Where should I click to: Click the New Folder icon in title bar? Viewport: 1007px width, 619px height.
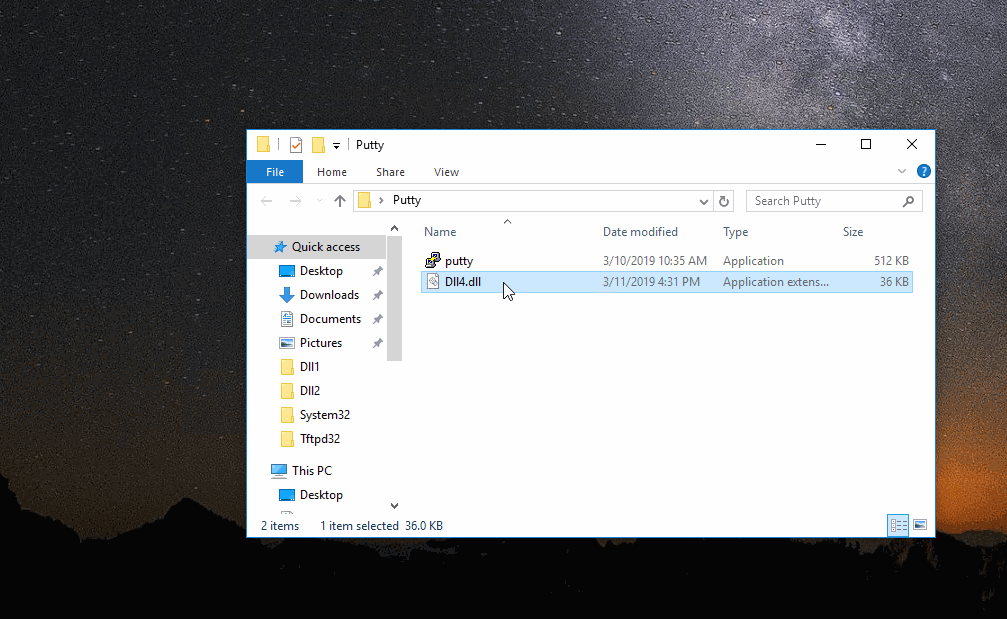(318, 145)
